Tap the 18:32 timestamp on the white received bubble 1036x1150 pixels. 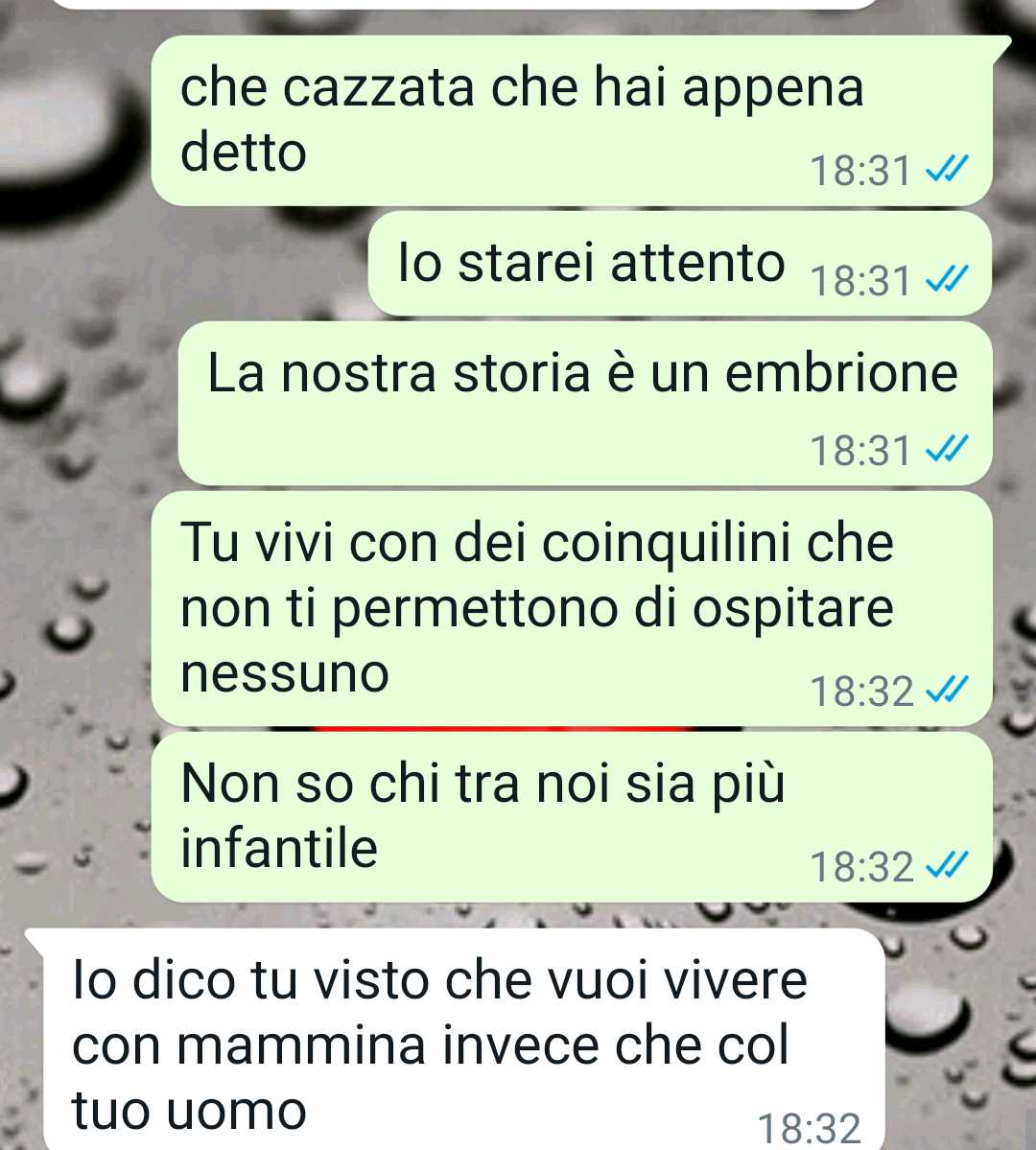809,1130
